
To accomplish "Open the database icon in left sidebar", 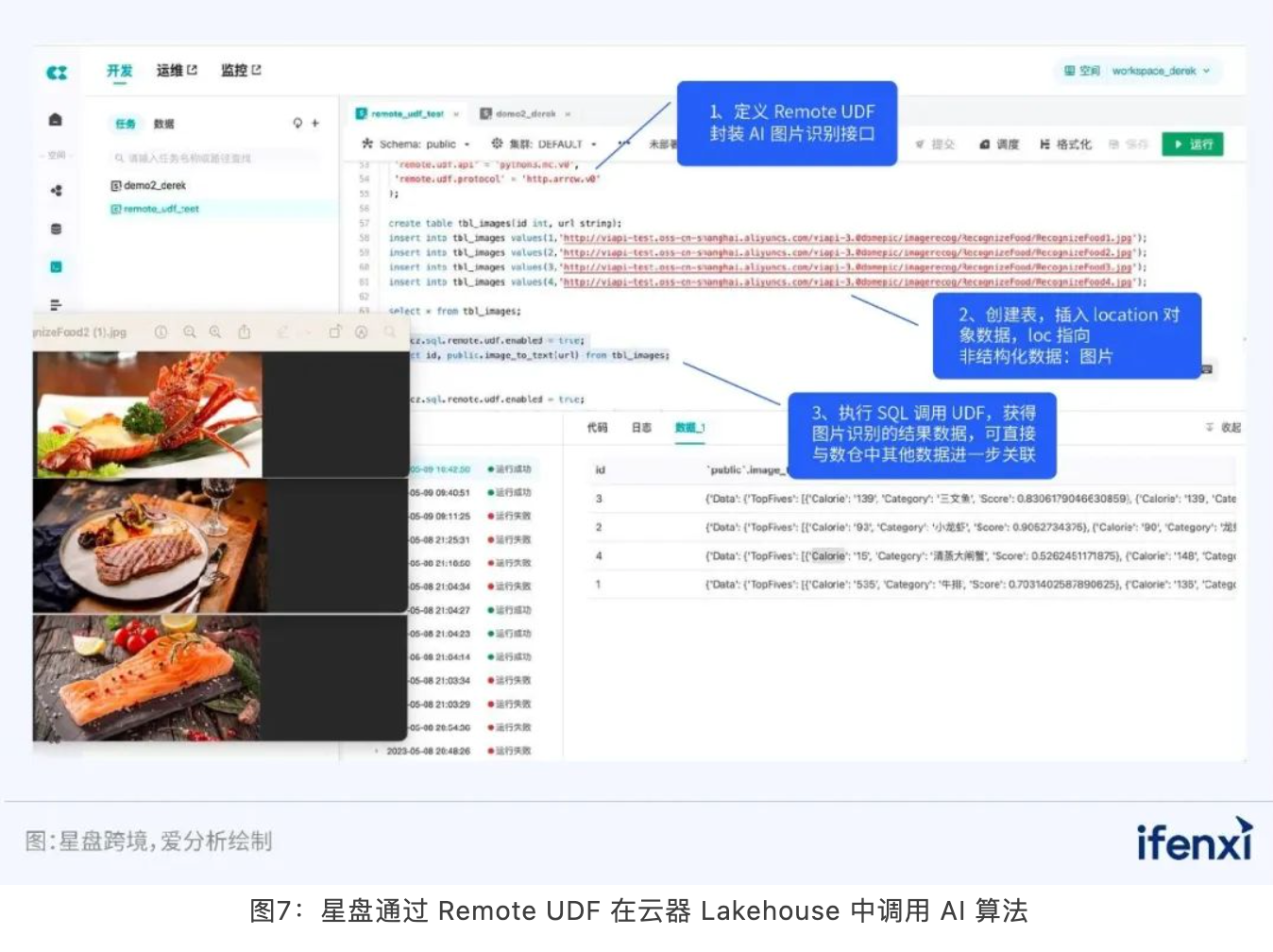I will tap(56, 229).
